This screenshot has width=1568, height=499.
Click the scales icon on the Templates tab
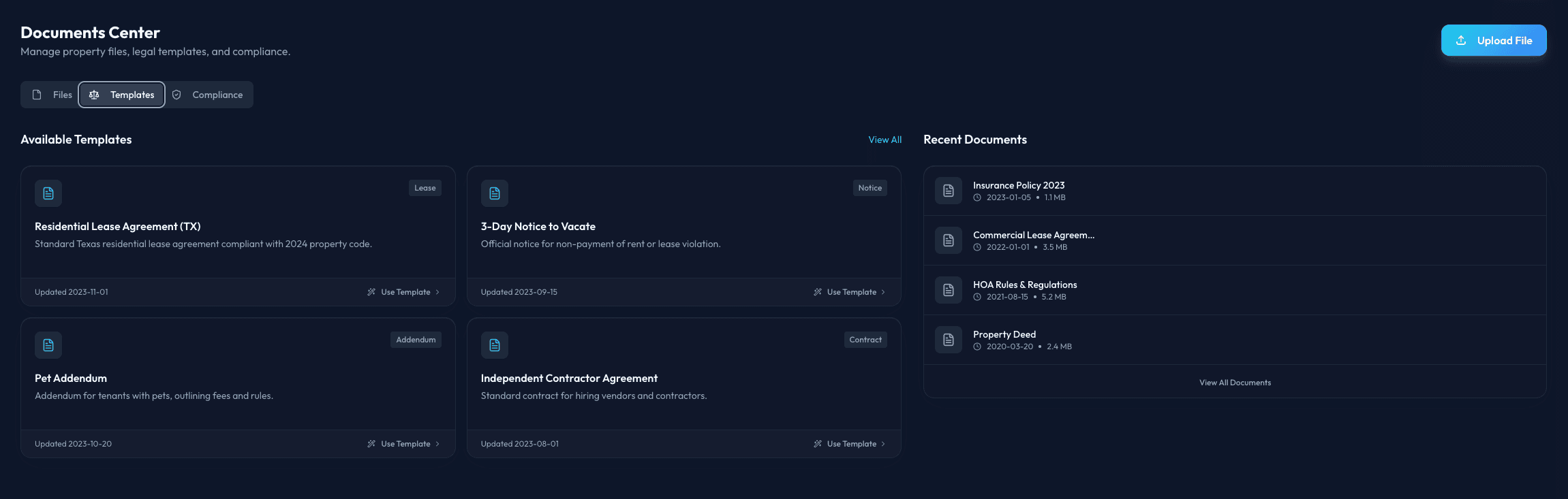[x=94, y=95]
